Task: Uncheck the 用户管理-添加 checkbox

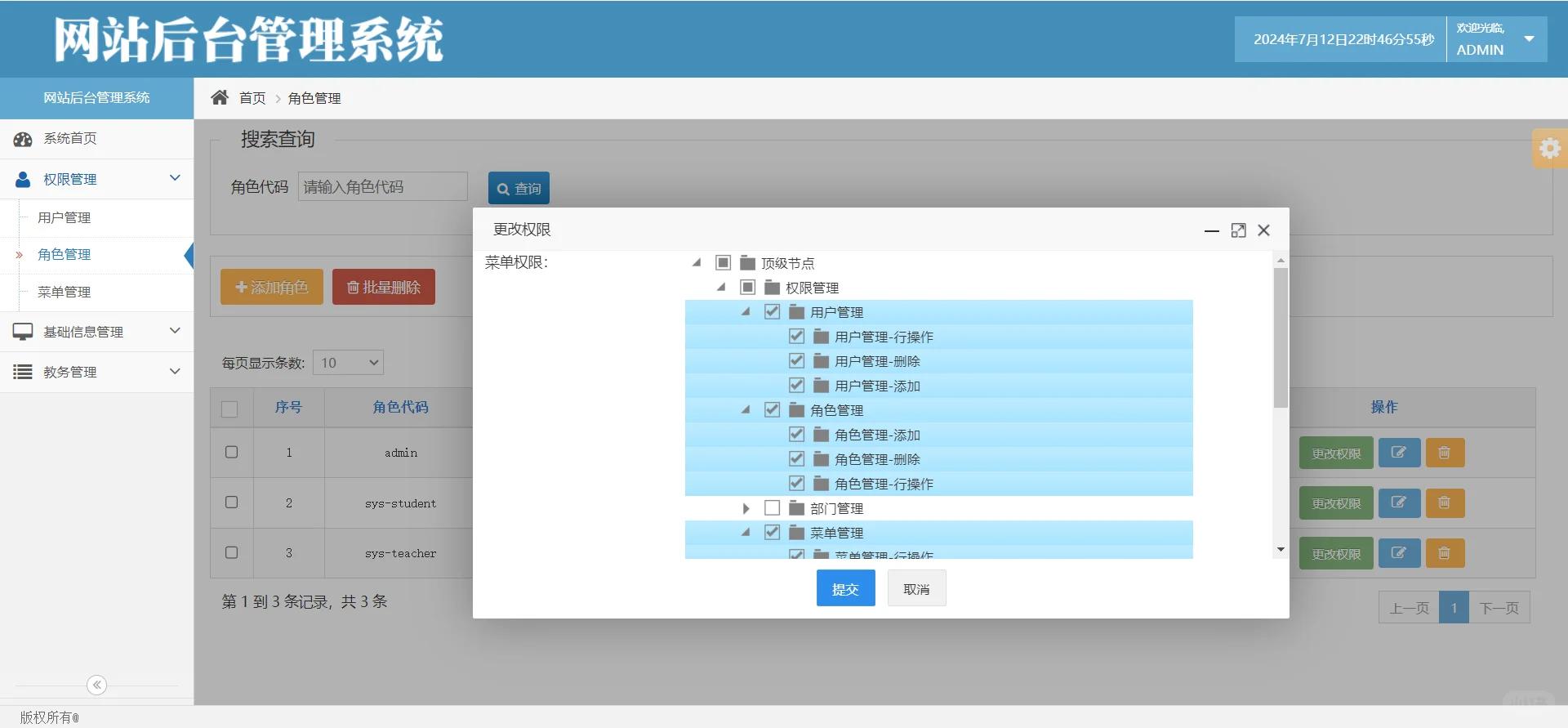Action: 796,385
